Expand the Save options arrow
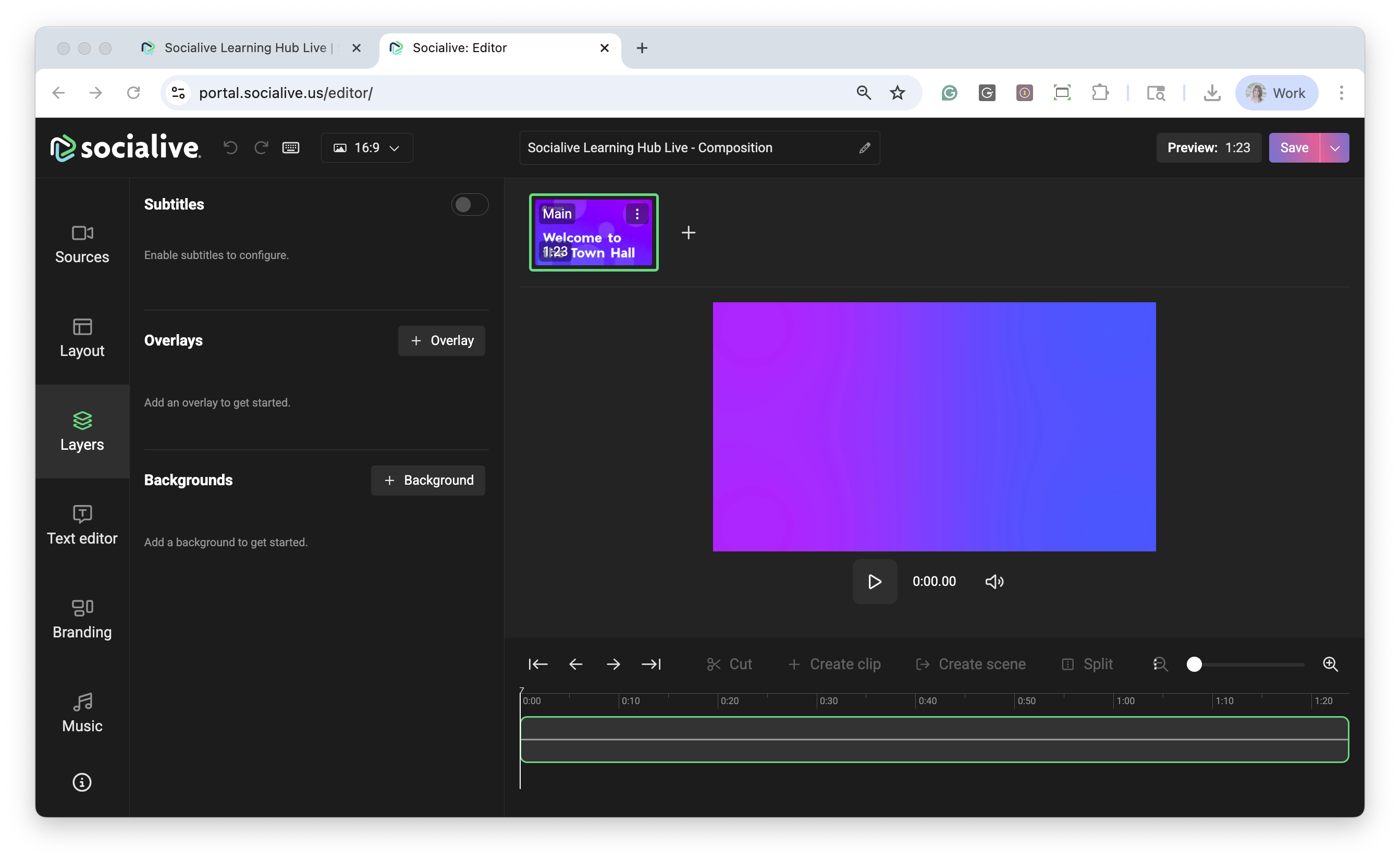The image size is (1400, 861). 1334,148
